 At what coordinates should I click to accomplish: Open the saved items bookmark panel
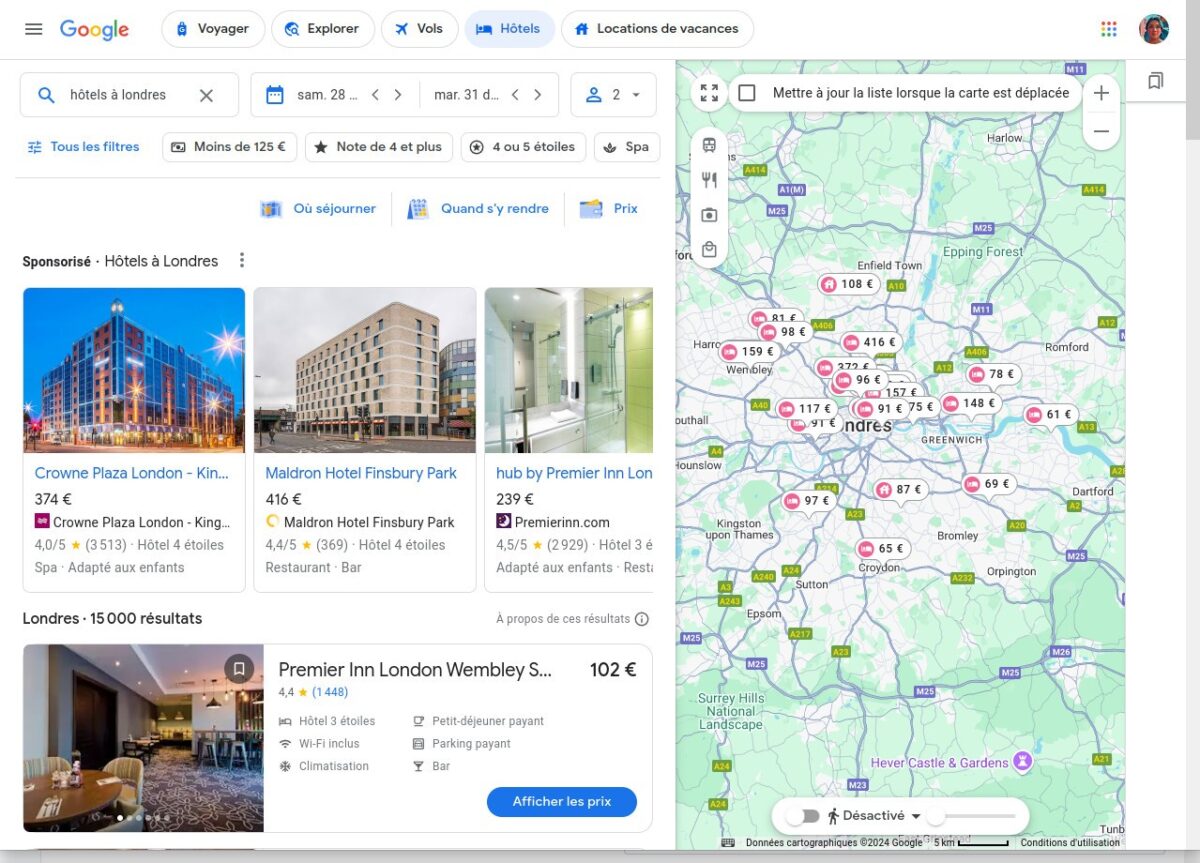(1155, 81)
